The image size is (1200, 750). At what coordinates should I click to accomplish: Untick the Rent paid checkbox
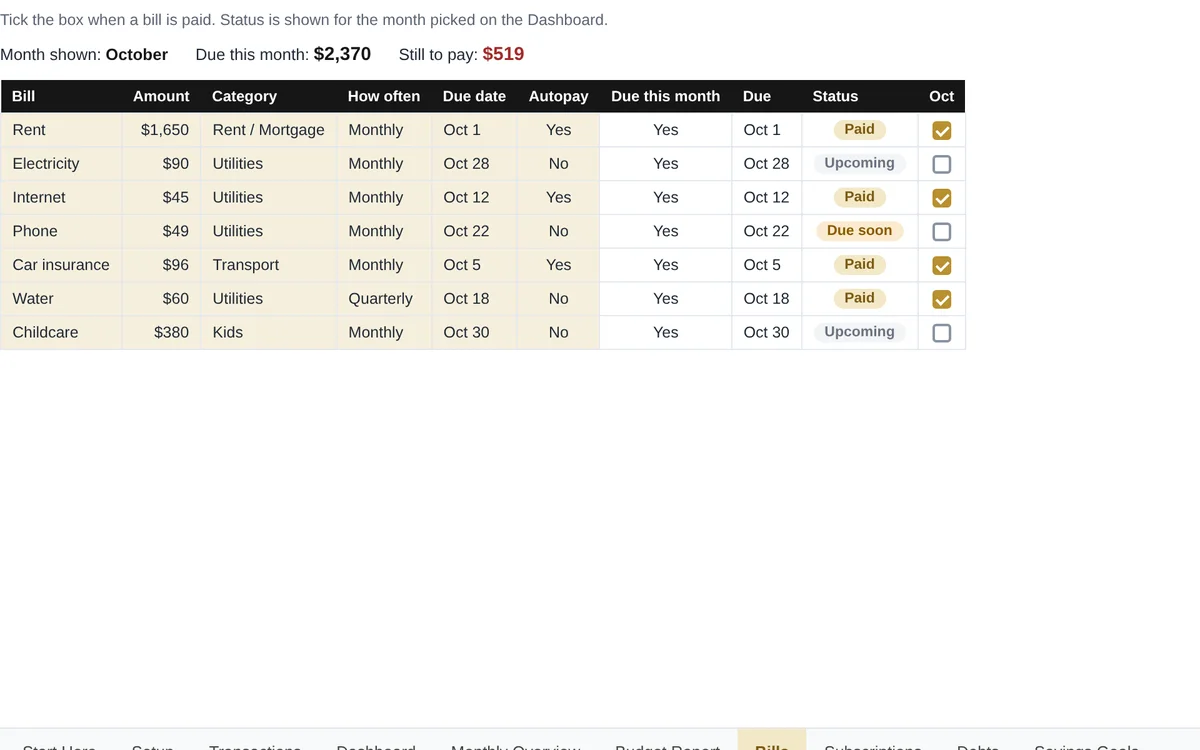(x=941, y=131)
